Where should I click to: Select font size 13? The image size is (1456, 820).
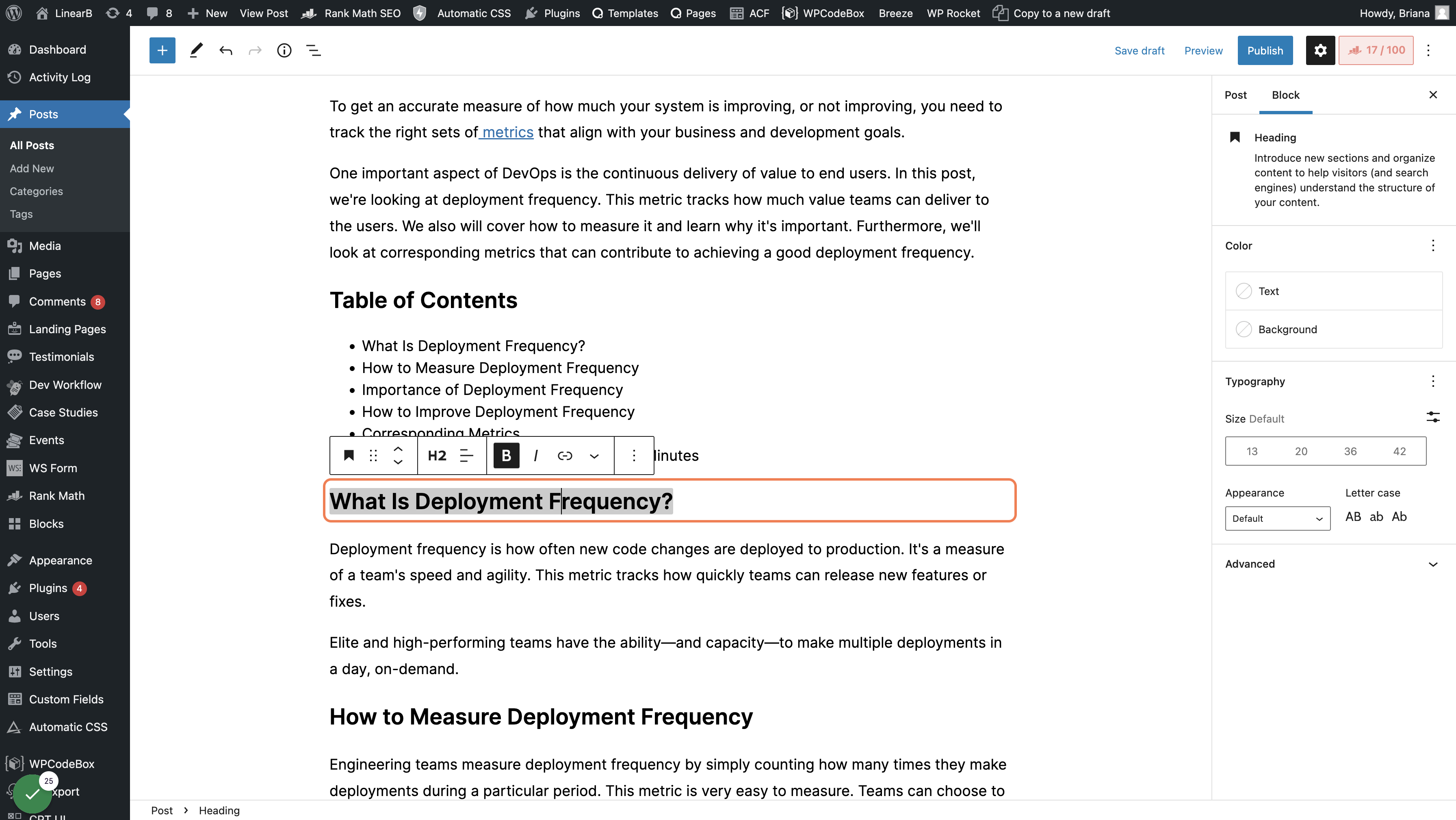pyautogui.click(x=1252, y=451)
